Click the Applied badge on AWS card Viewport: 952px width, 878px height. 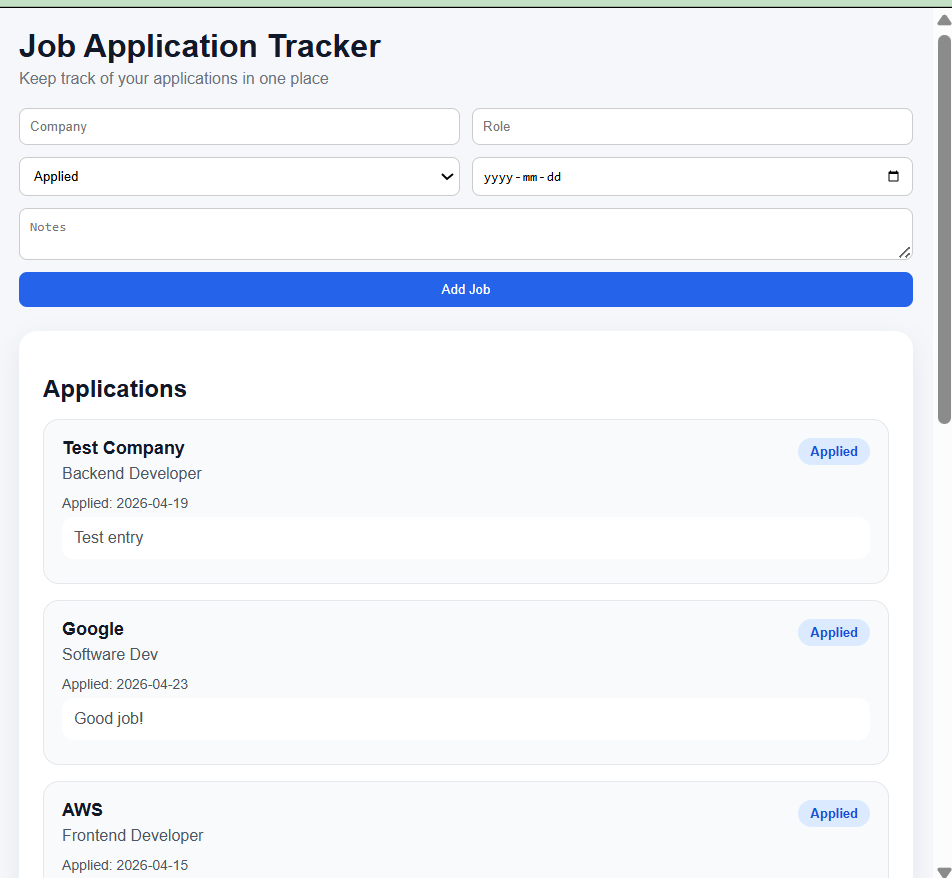834,814
